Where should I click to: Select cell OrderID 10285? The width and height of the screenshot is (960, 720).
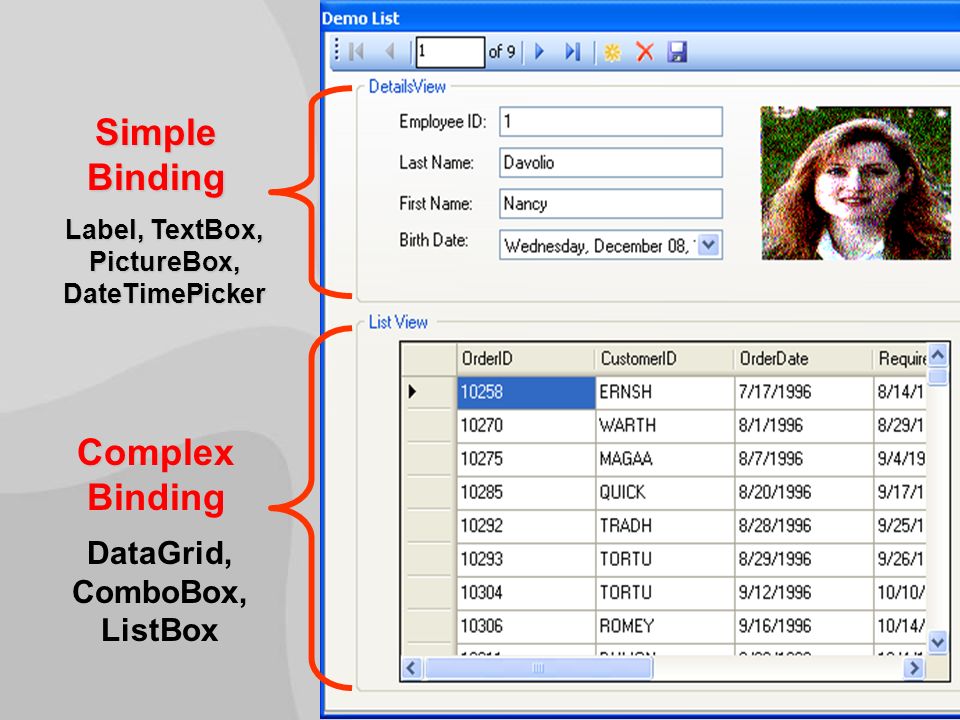[526, 492]
